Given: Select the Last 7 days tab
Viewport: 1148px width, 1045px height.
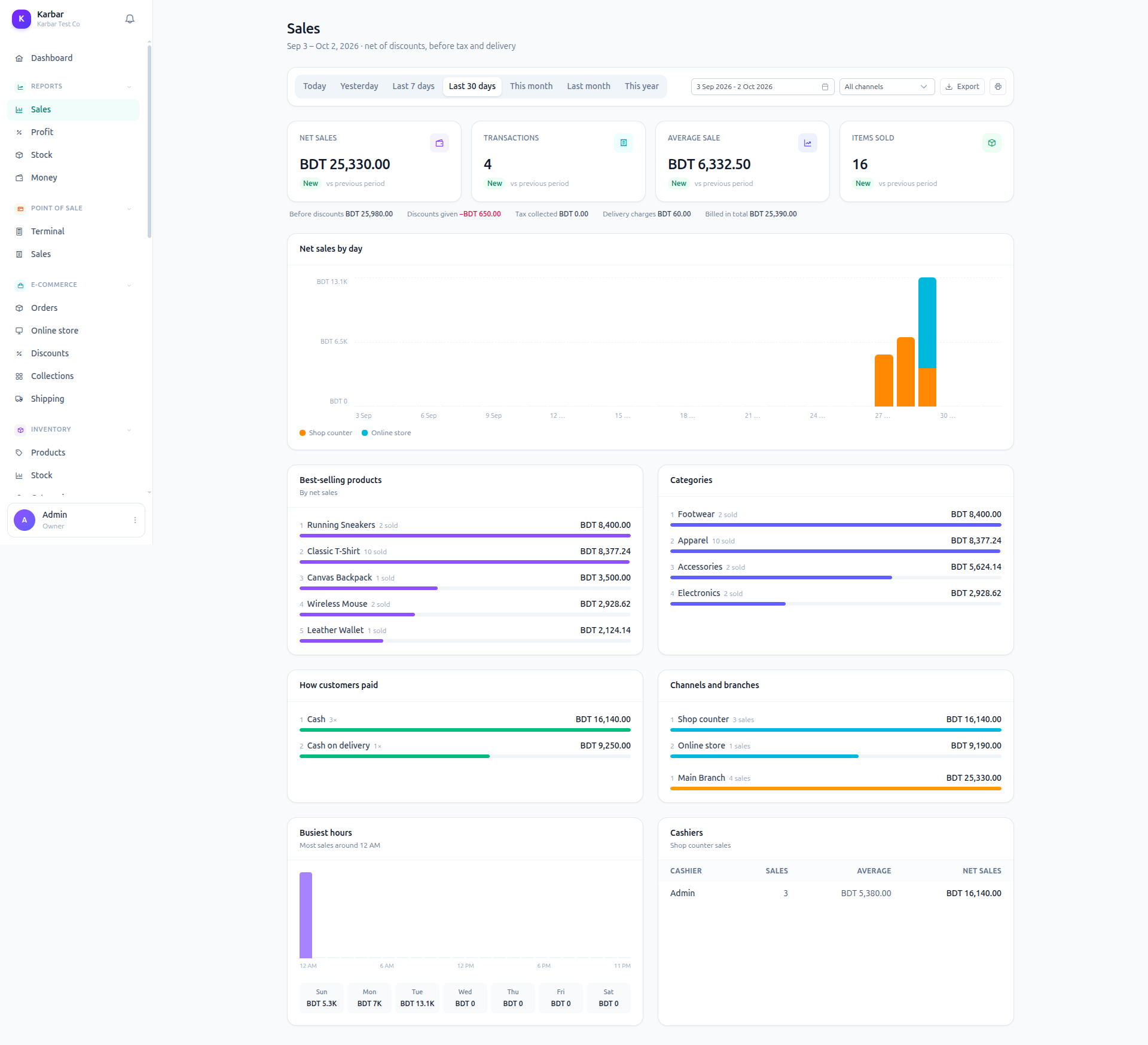Looking at the screenshot, I should pyautogui.click(x=413, y=86).
